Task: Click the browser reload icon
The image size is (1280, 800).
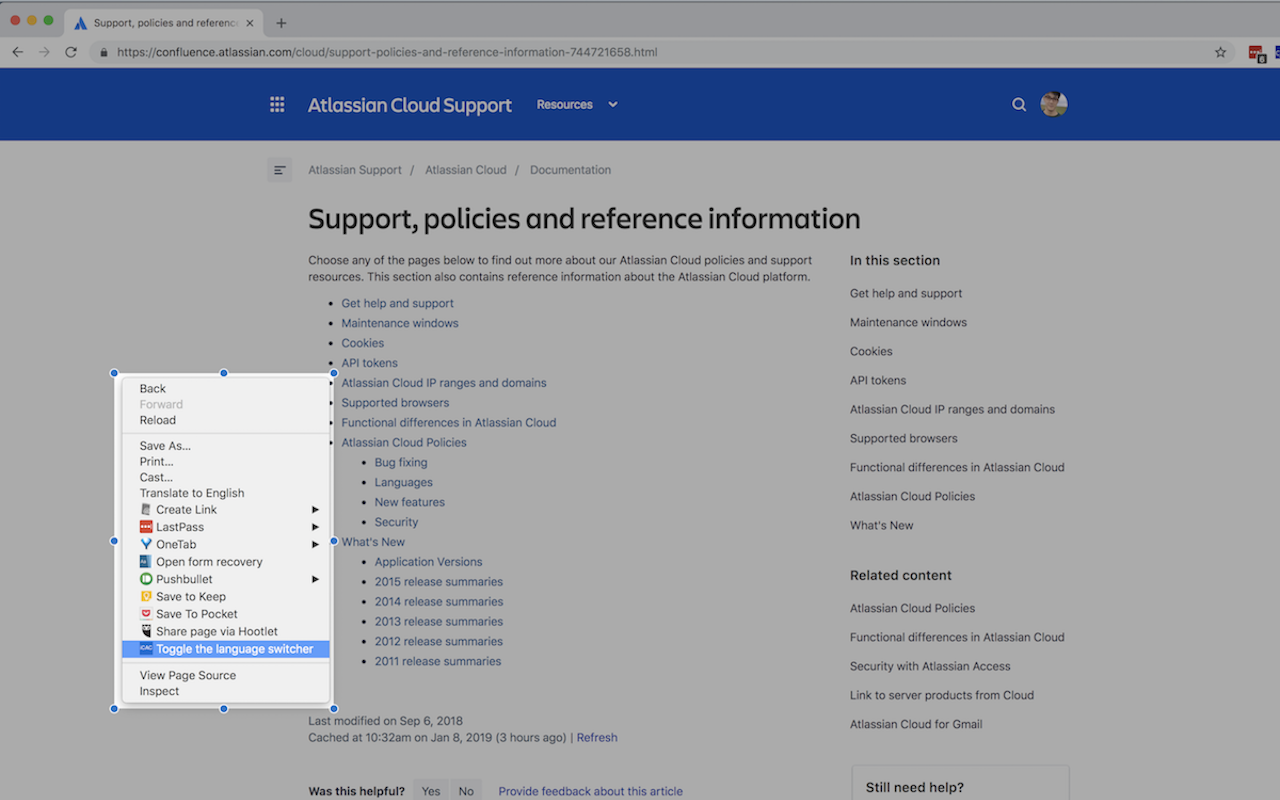Action: coord(71,52)
